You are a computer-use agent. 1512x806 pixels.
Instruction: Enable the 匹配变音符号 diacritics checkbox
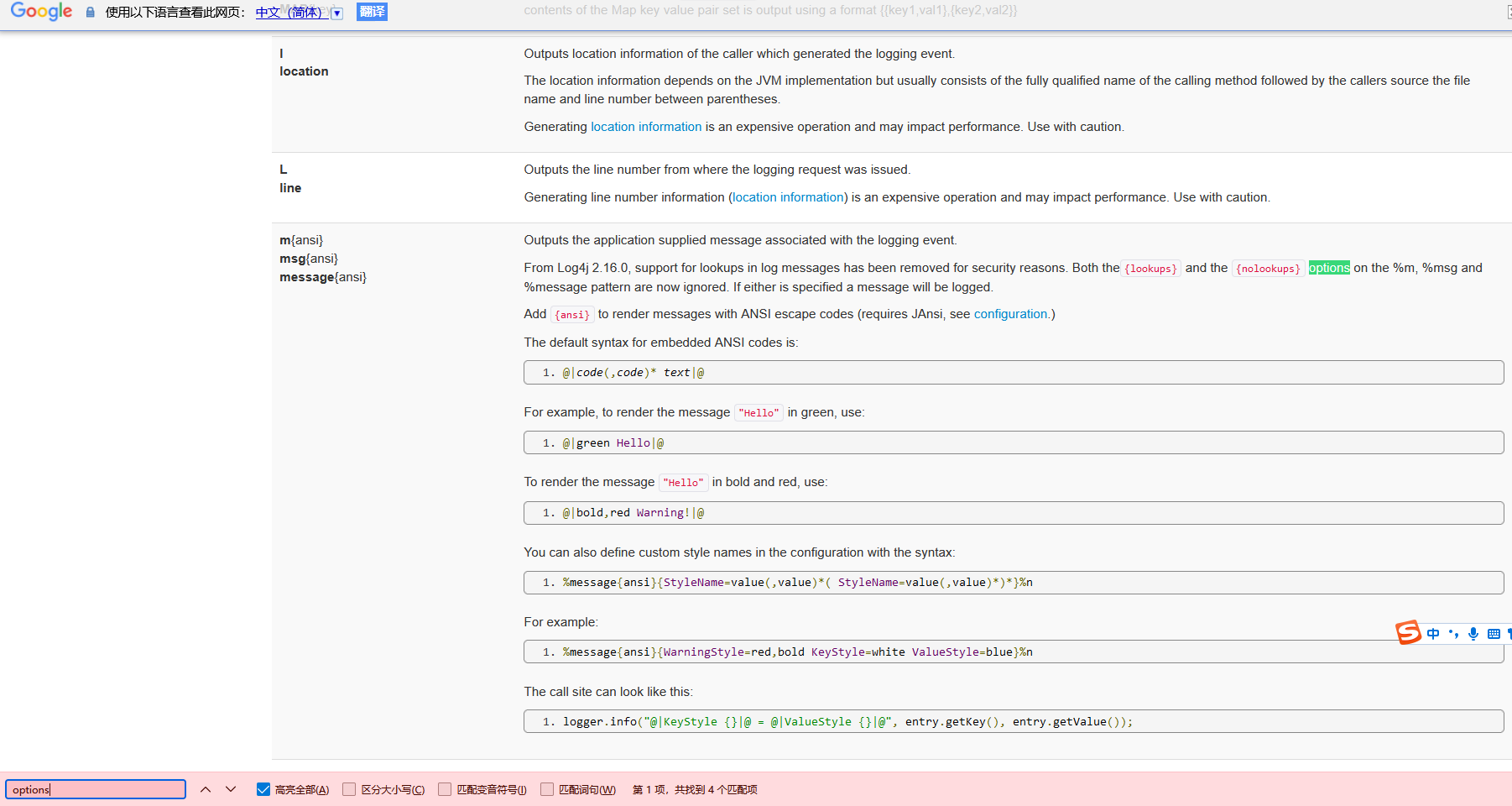(x=445, y=789)
